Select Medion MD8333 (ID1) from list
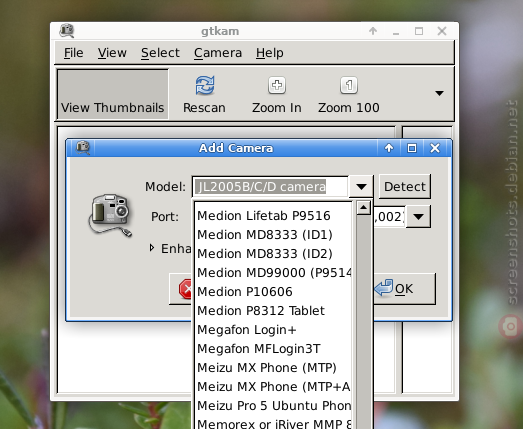Screen dimensions: 523x429 (x=273, y=235)
